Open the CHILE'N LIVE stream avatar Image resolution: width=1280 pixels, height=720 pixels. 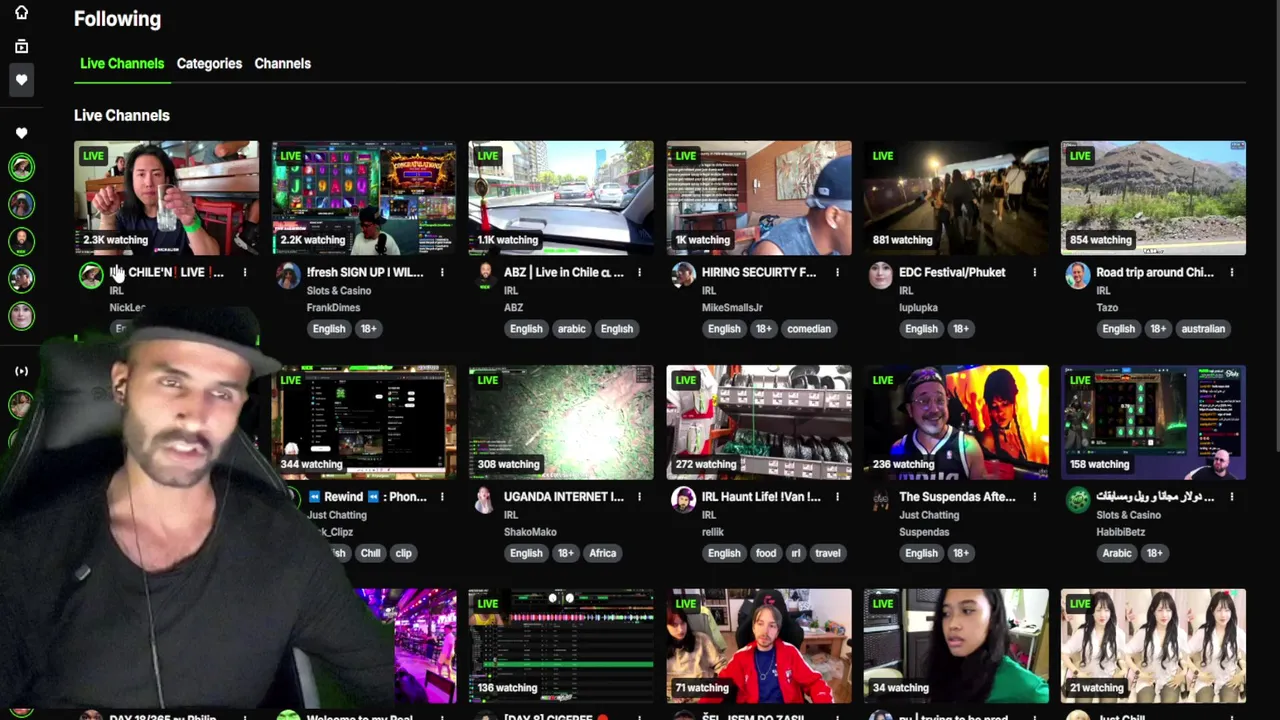click(91, 276)
